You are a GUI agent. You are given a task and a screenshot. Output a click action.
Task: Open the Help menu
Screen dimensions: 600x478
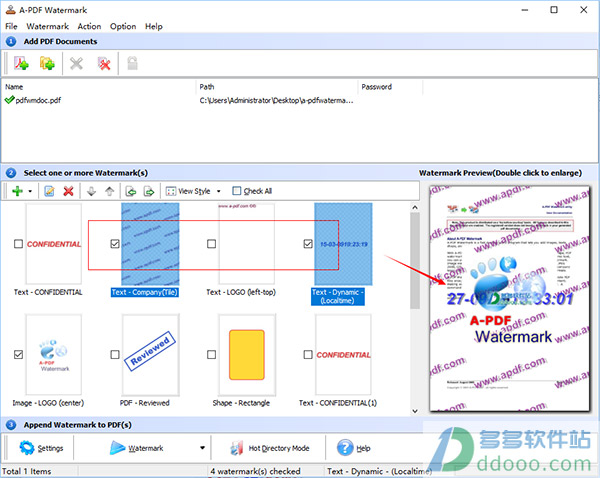(x=153, y=26)
